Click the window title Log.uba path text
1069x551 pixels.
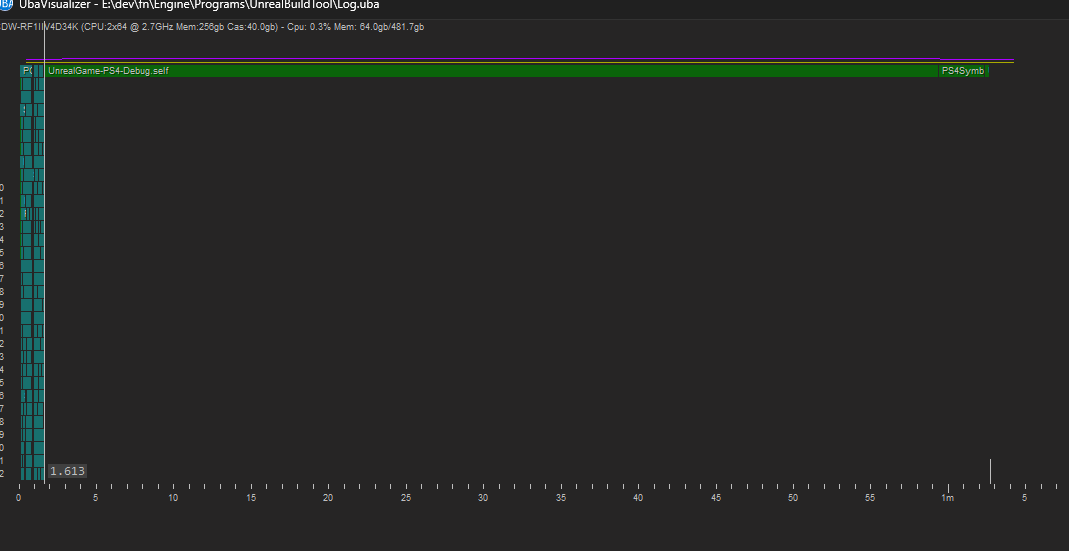[x=199, y=5]
